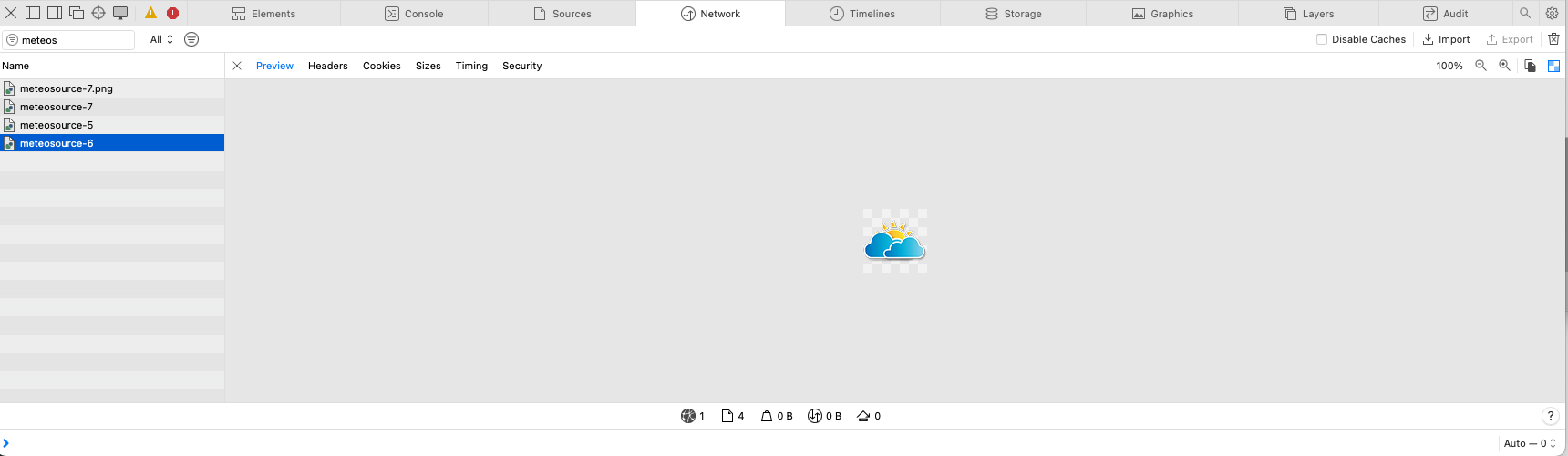Click the resource size weight icon
Image resolution: width=1568 pixels, height=456 pixels.
pyautogui.click(x=767, y=416)
